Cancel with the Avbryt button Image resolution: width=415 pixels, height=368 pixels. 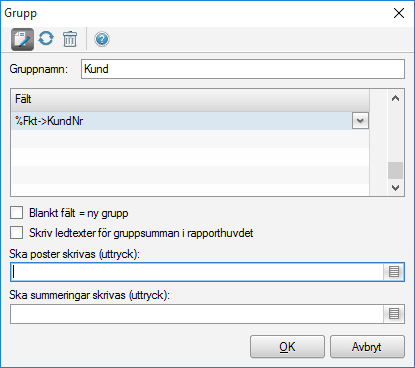click(367, 347)
